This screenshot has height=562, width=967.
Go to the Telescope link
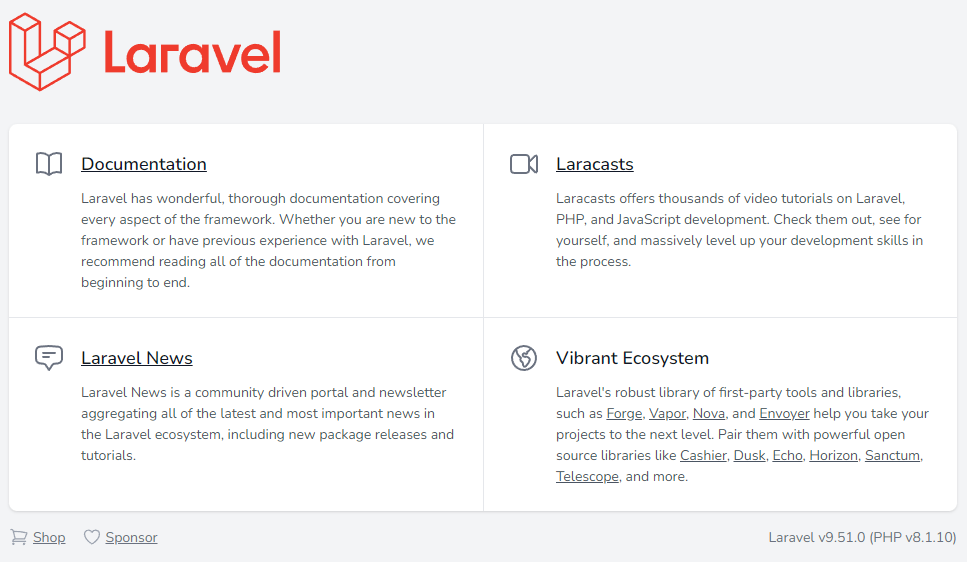click(587, 476)
